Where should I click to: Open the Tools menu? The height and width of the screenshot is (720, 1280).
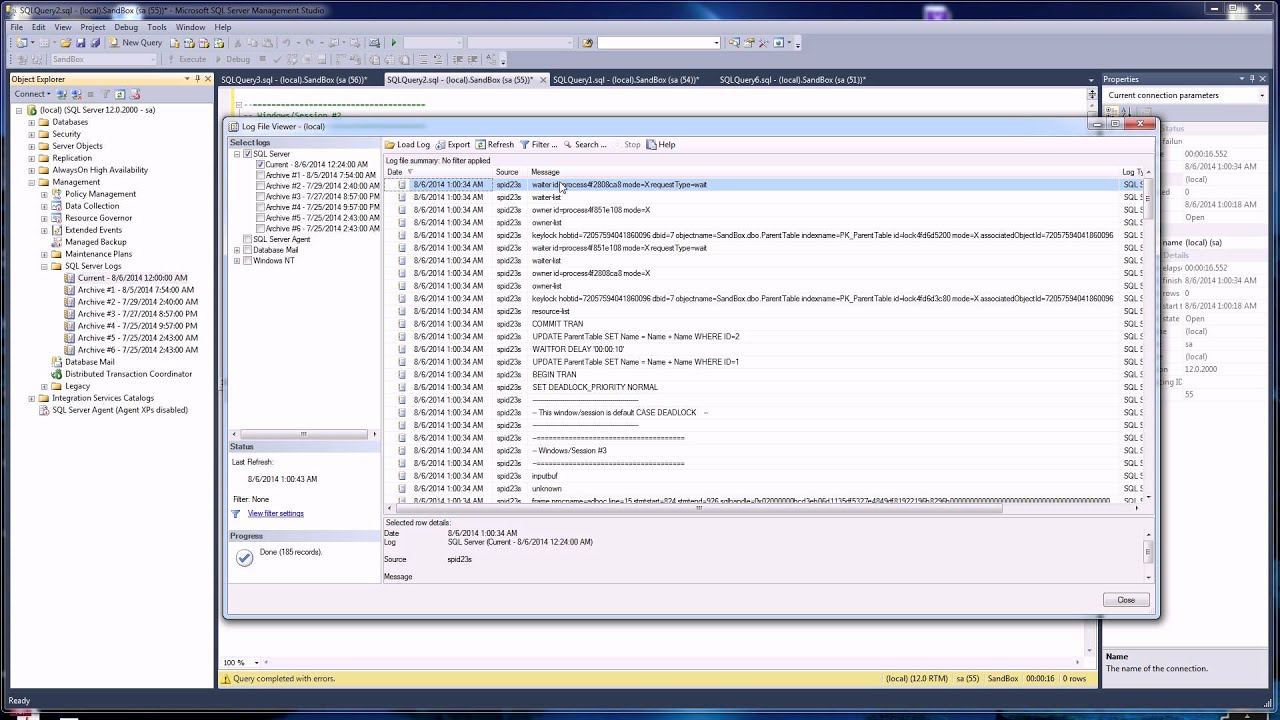tap(157, 27)
